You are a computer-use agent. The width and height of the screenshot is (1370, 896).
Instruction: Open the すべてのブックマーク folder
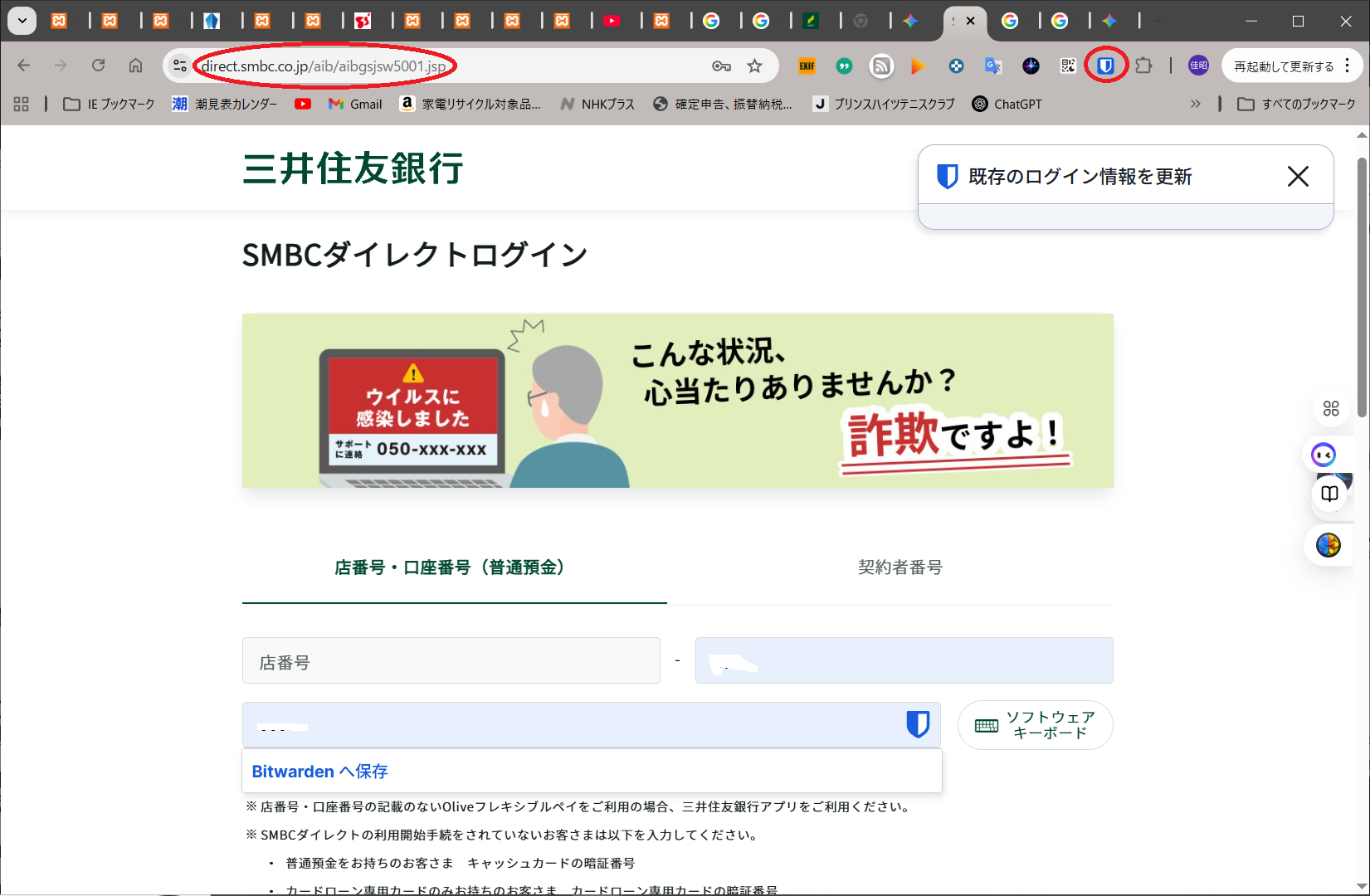click(x=1296, y=104)
